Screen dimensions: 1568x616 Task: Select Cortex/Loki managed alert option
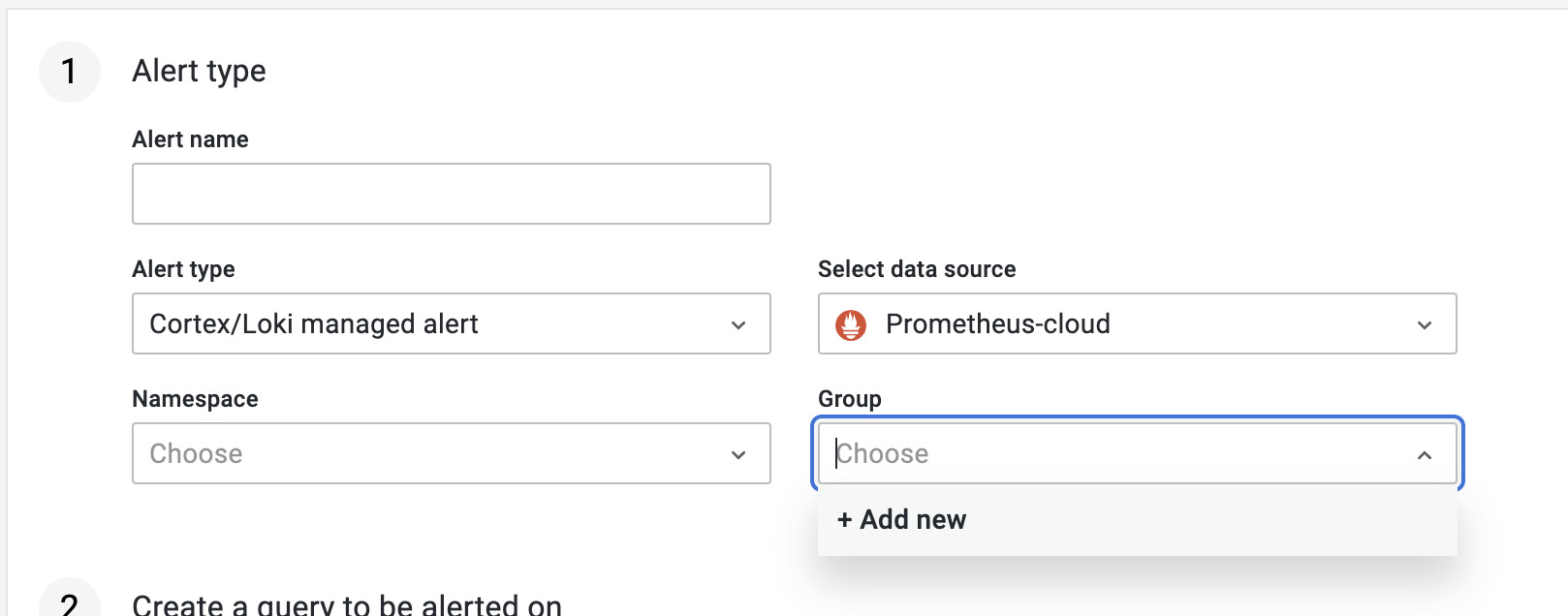314,323
